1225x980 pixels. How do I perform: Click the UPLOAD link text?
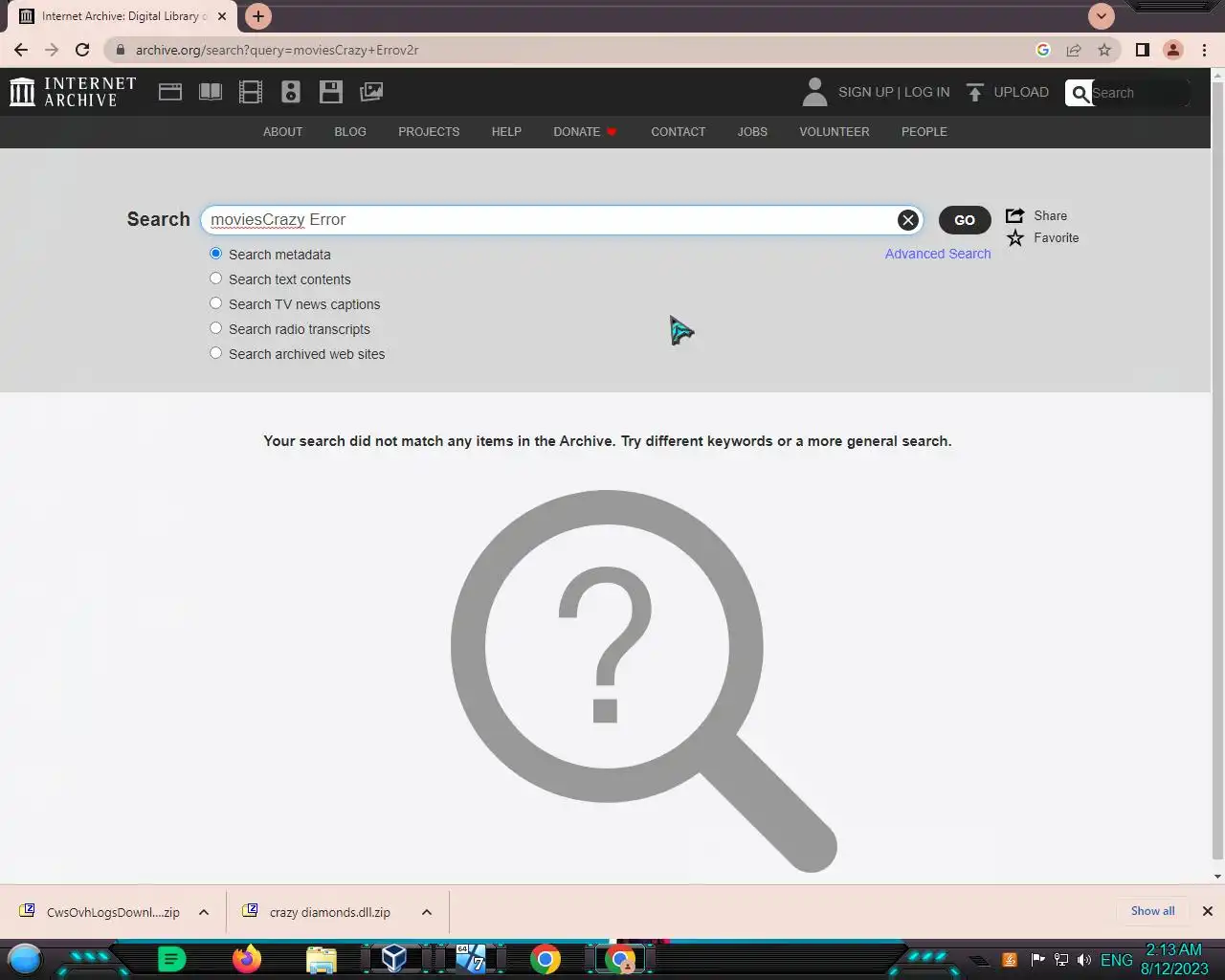point(1021,92)
